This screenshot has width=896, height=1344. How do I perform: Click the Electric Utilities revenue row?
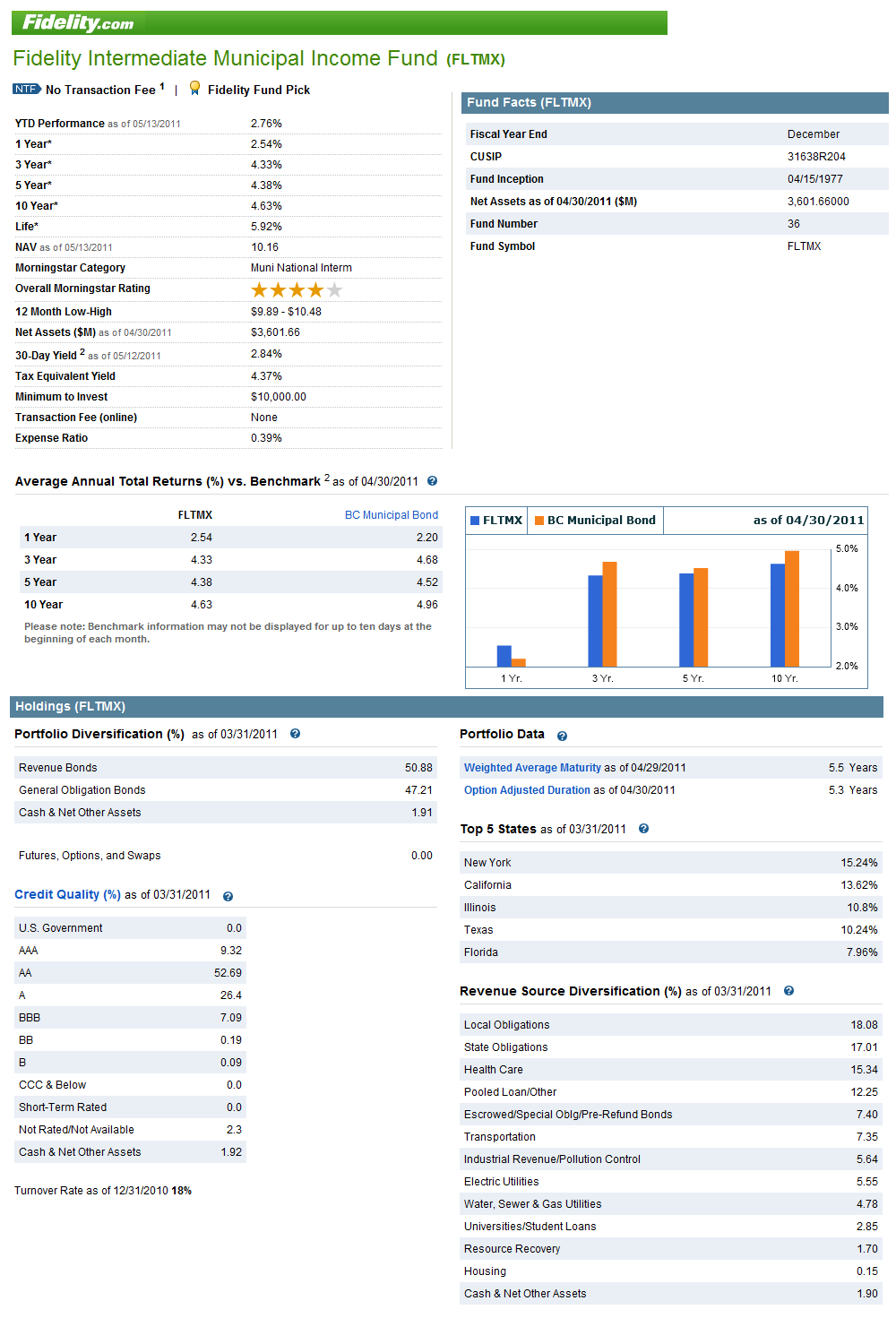(x=671, y=1182)
